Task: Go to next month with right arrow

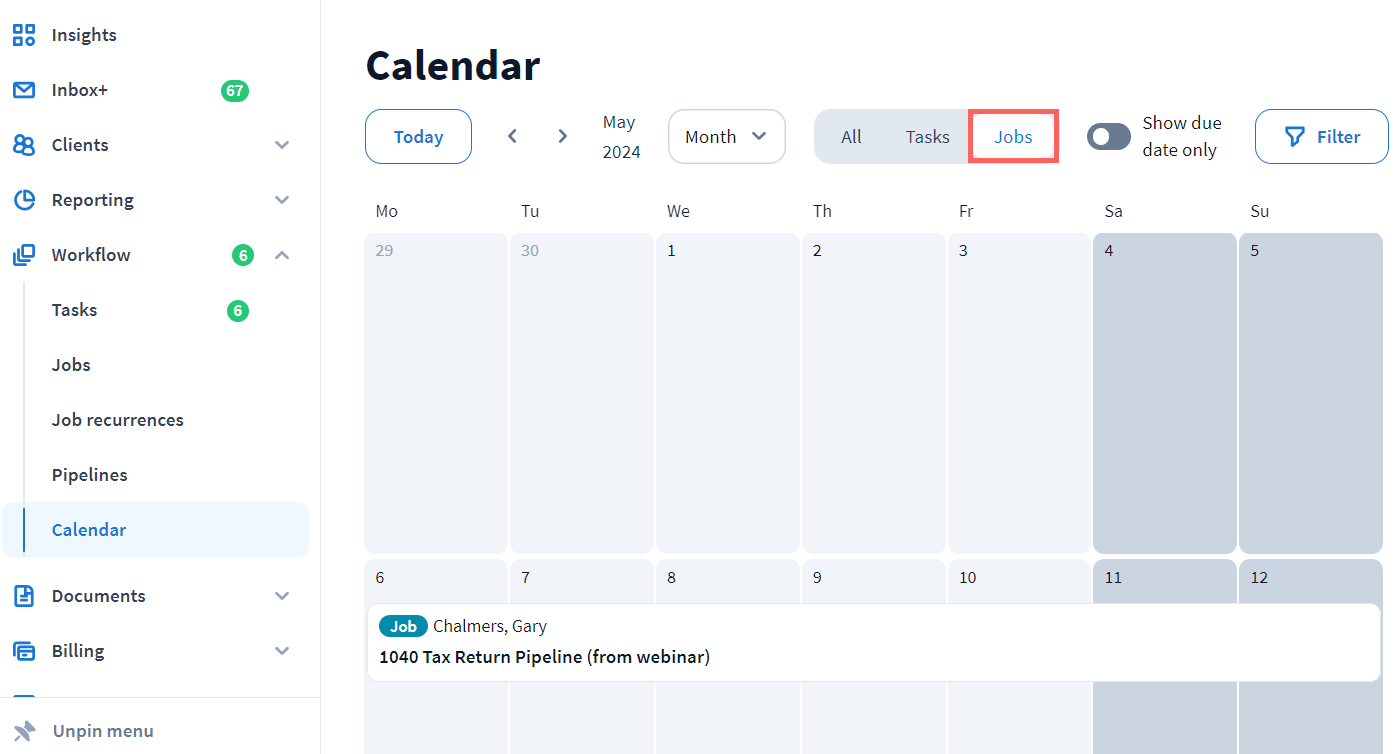Action: click(563, 136)
